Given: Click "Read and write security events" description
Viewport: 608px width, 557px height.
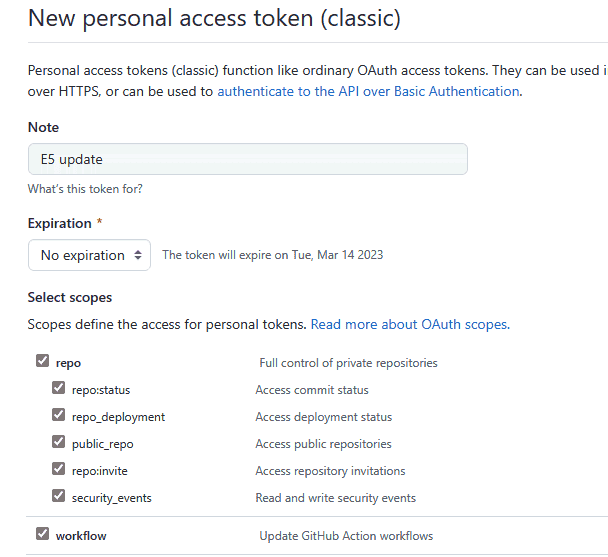Looking at the screenshot, I should click(335, 498).
